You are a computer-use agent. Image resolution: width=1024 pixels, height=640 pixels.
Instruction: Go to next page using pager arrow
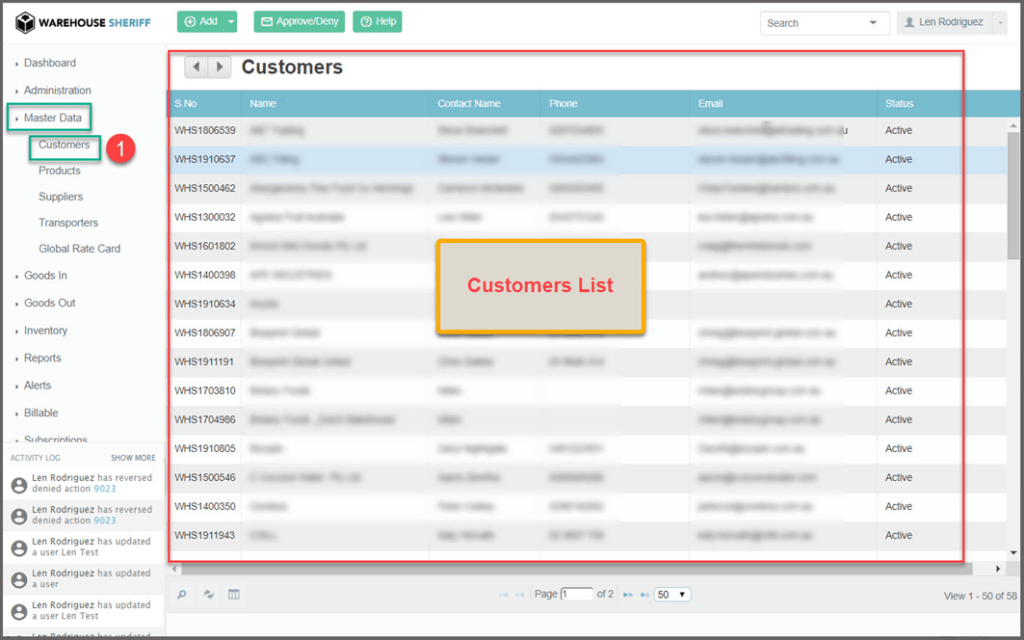tap(628, 595)
